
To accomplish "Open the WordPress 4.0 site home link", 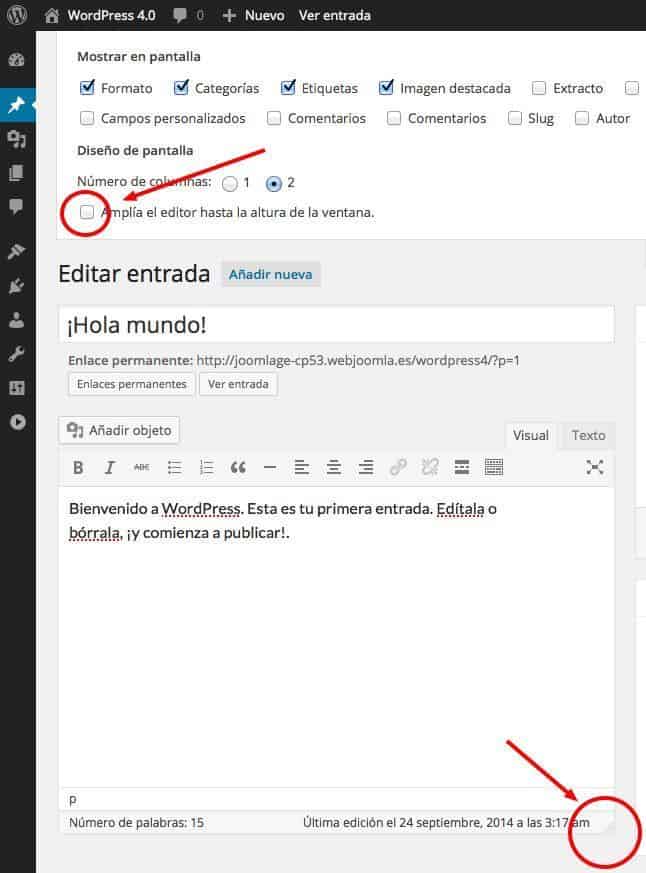I will (100, 15).
